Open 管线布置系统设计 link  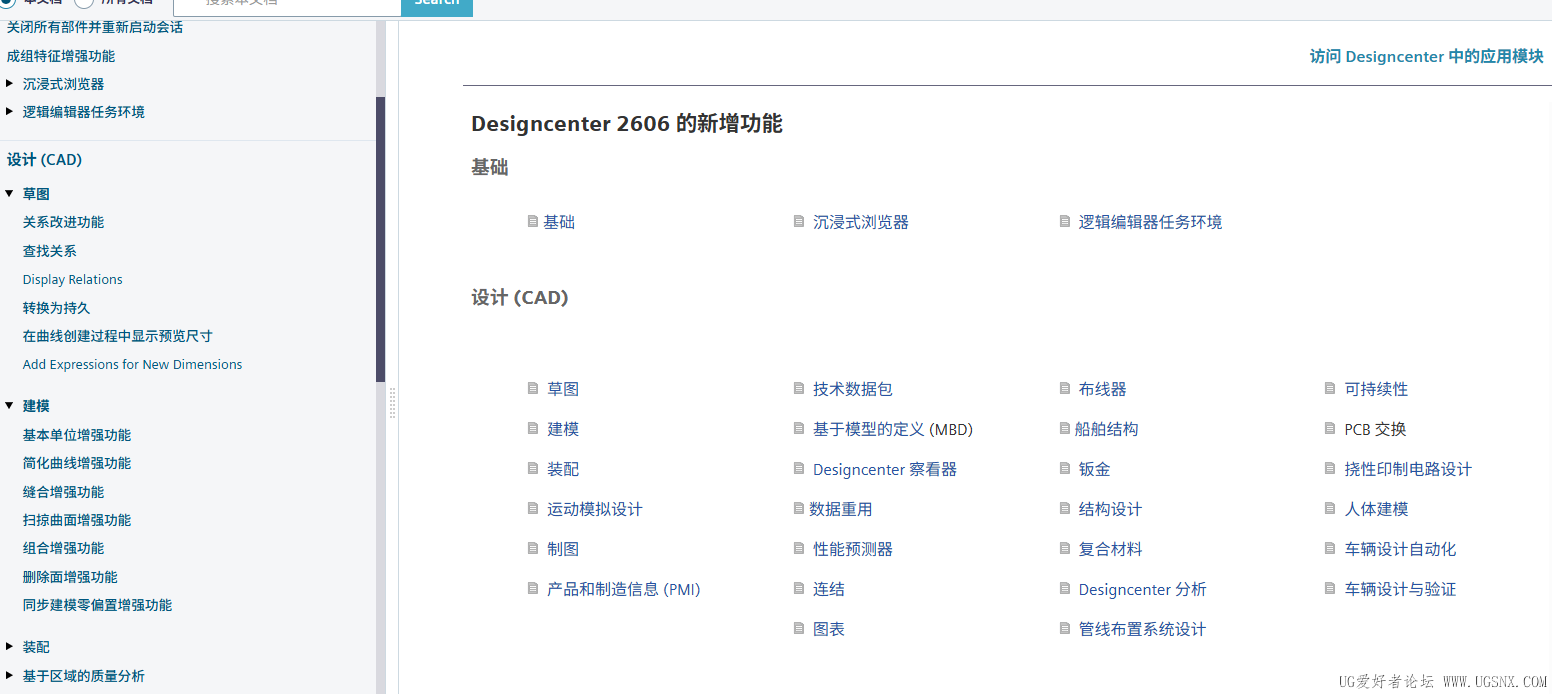(x=1142, y=629)
